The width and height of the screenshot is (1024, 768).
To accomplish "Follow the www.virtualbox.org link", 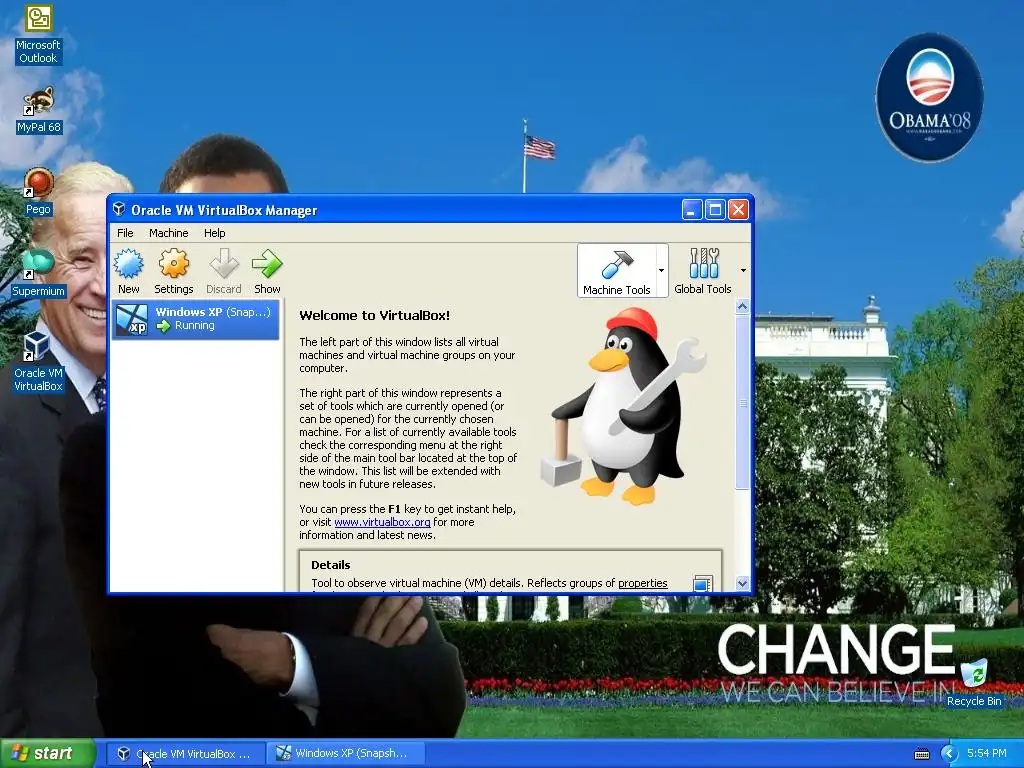I will pos(382,522).
